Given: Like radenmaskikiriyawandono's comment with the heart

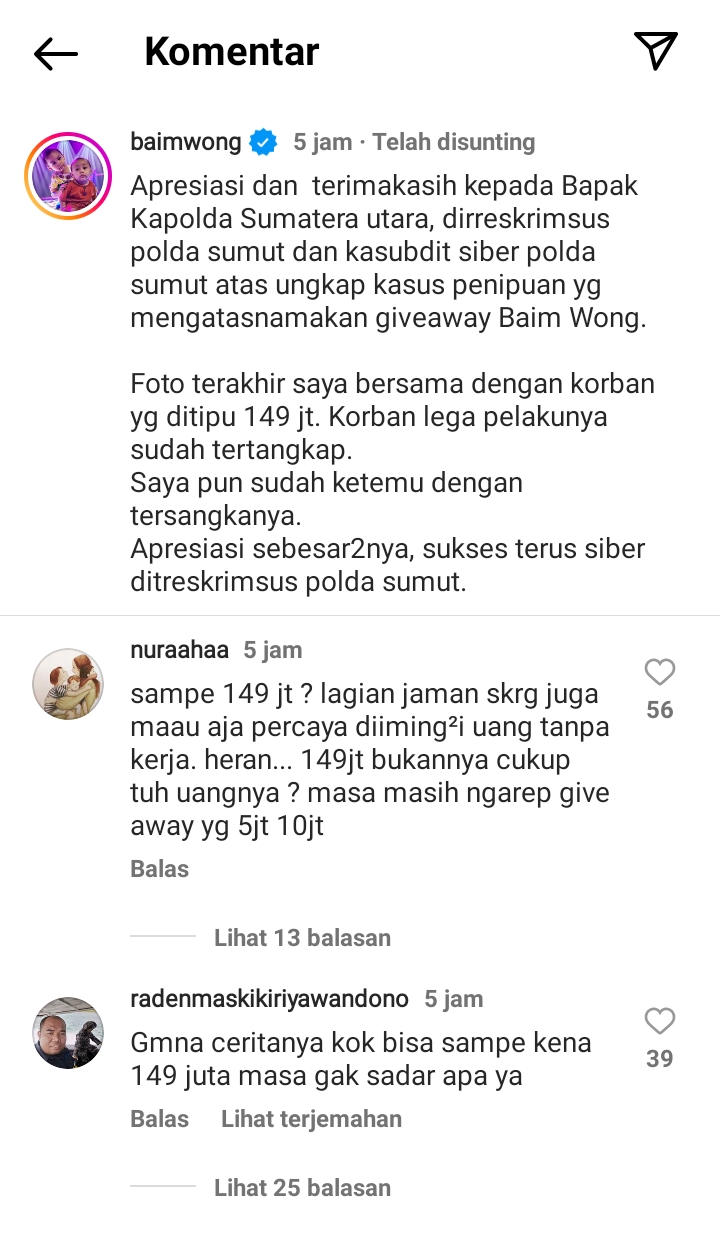Looking at the screenshot, I should pos(660,1021).
